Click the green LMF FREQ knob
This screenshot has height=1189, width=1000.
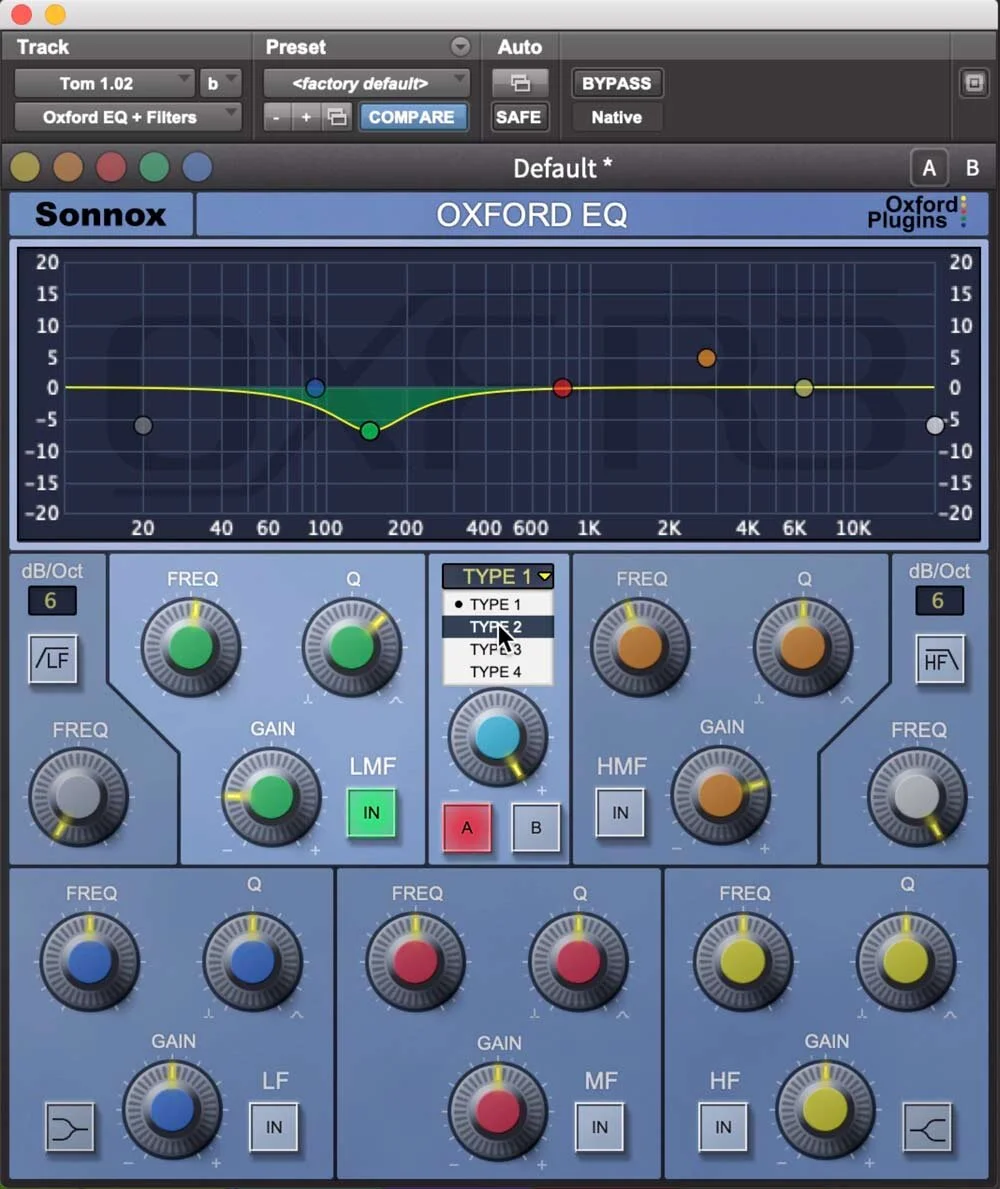190,647
